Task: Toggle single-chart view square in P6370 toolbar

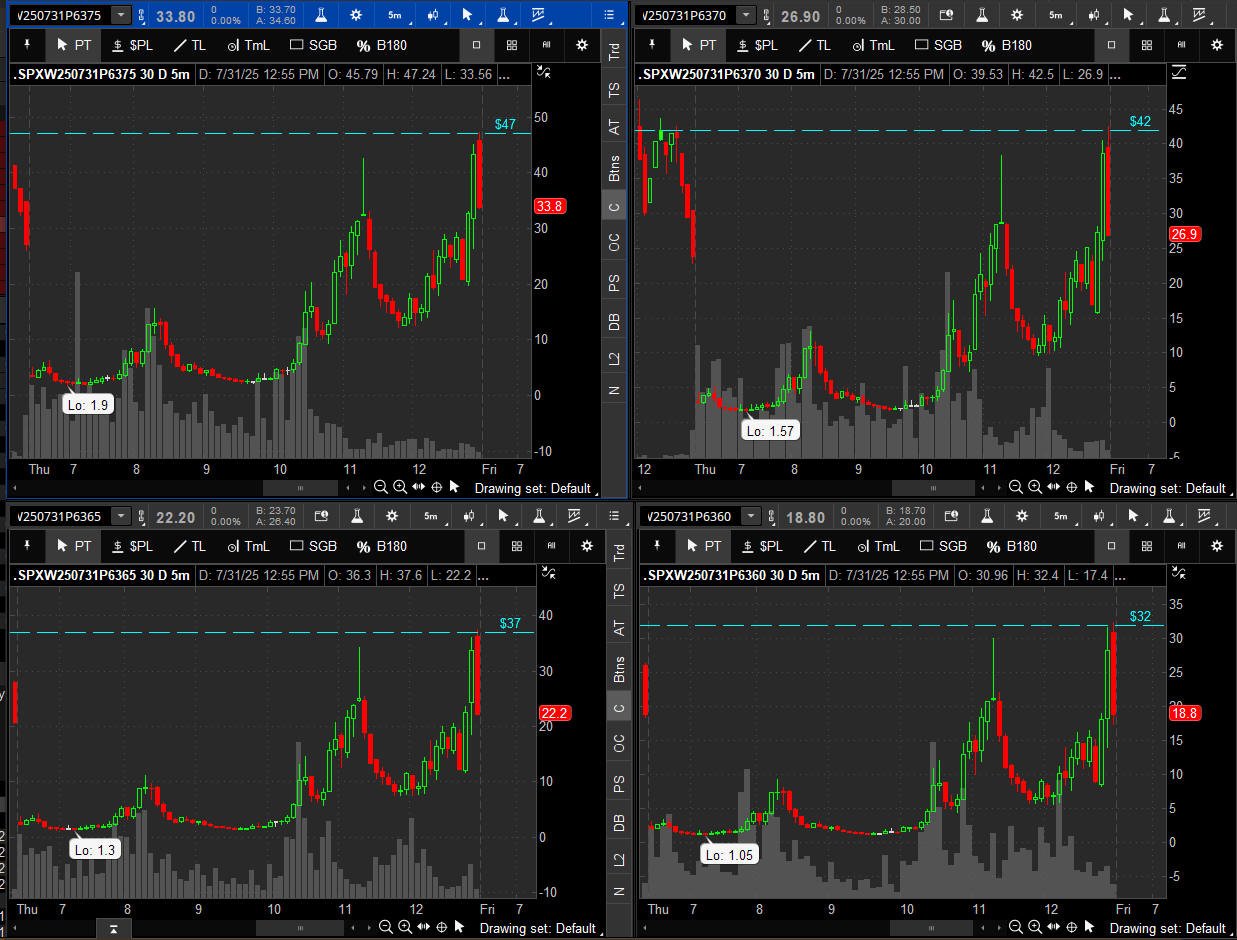Action: point(1111,45)
